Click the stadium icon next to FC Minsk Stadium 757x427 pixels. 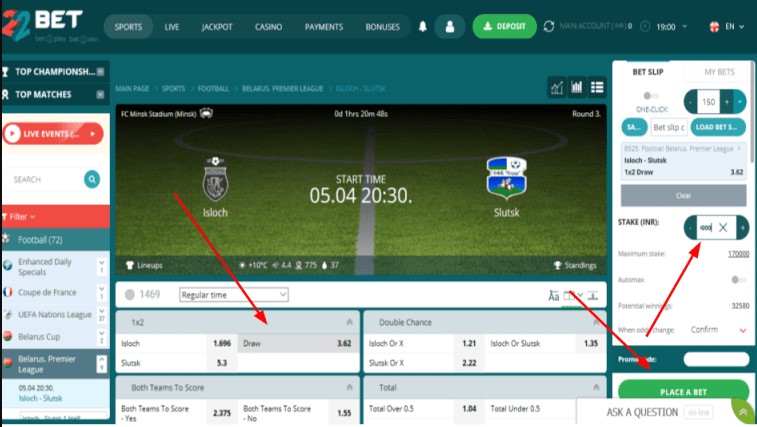pos(206,114)
